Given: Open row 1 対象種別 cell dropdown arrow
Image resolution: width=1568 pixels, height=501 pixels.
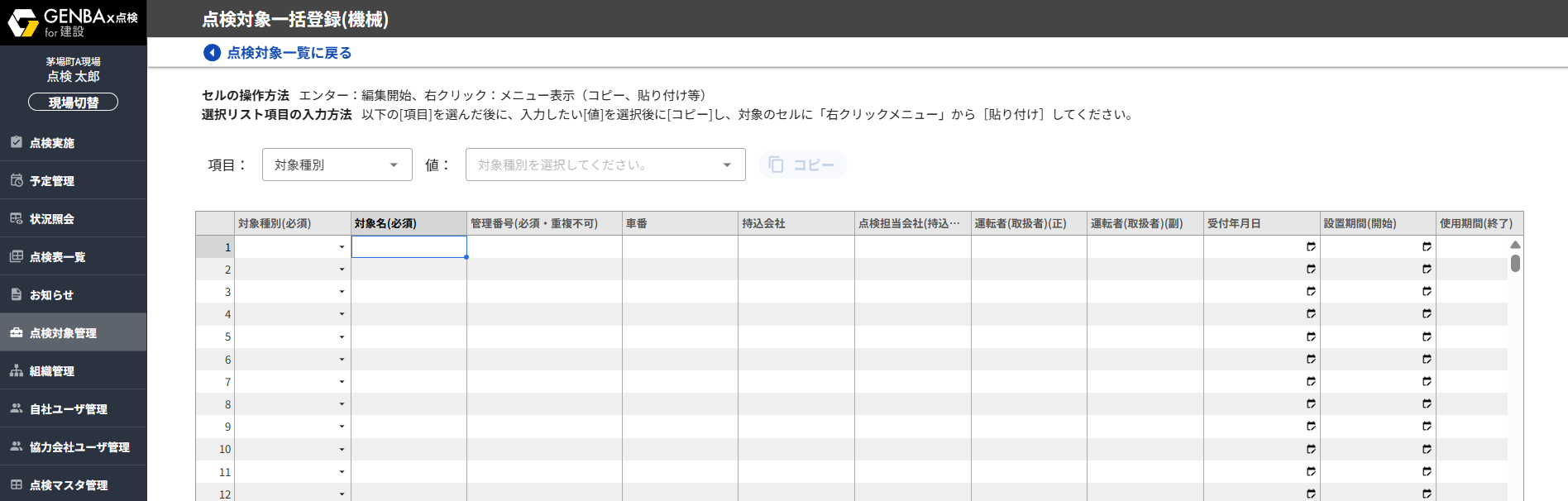Looking at the screenshot, I should click(342, 247).
